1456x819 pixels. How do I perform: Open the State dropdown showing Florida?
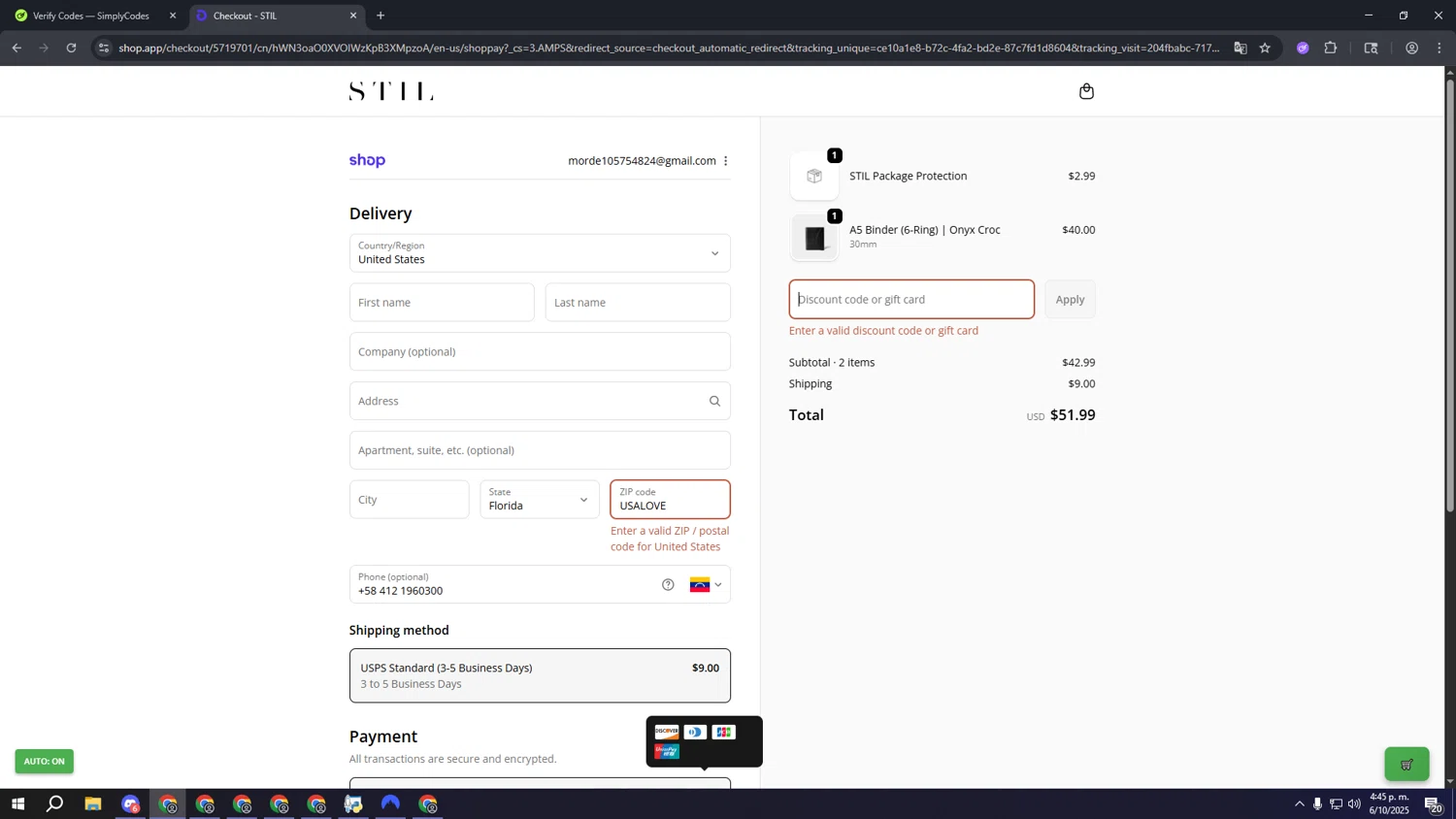pyautogui.click(x=540, y=500)
